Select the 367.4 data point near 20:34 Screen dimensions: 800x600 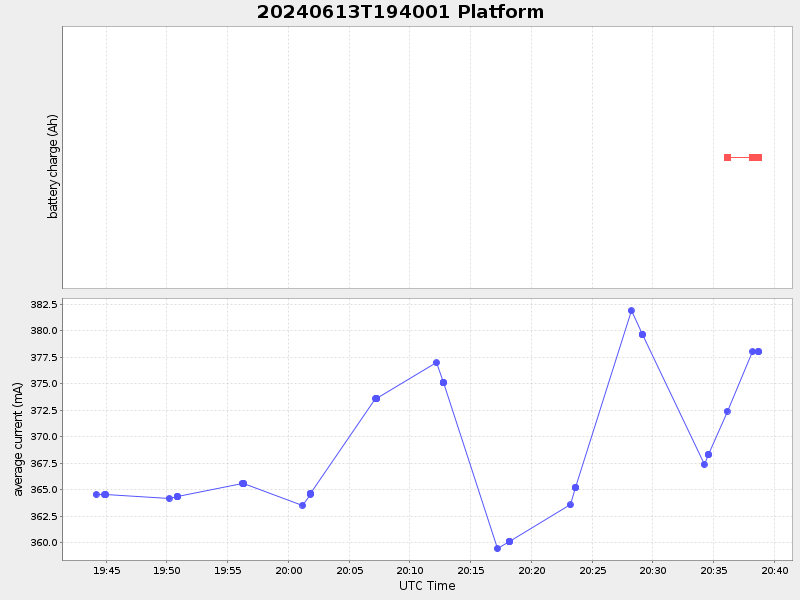705,465
